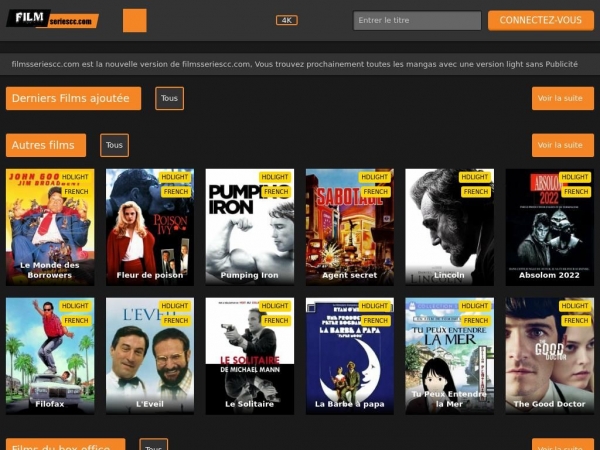600x450 pixels.
Task: Click Tous next to Autres films
Action: click(114, 145)
